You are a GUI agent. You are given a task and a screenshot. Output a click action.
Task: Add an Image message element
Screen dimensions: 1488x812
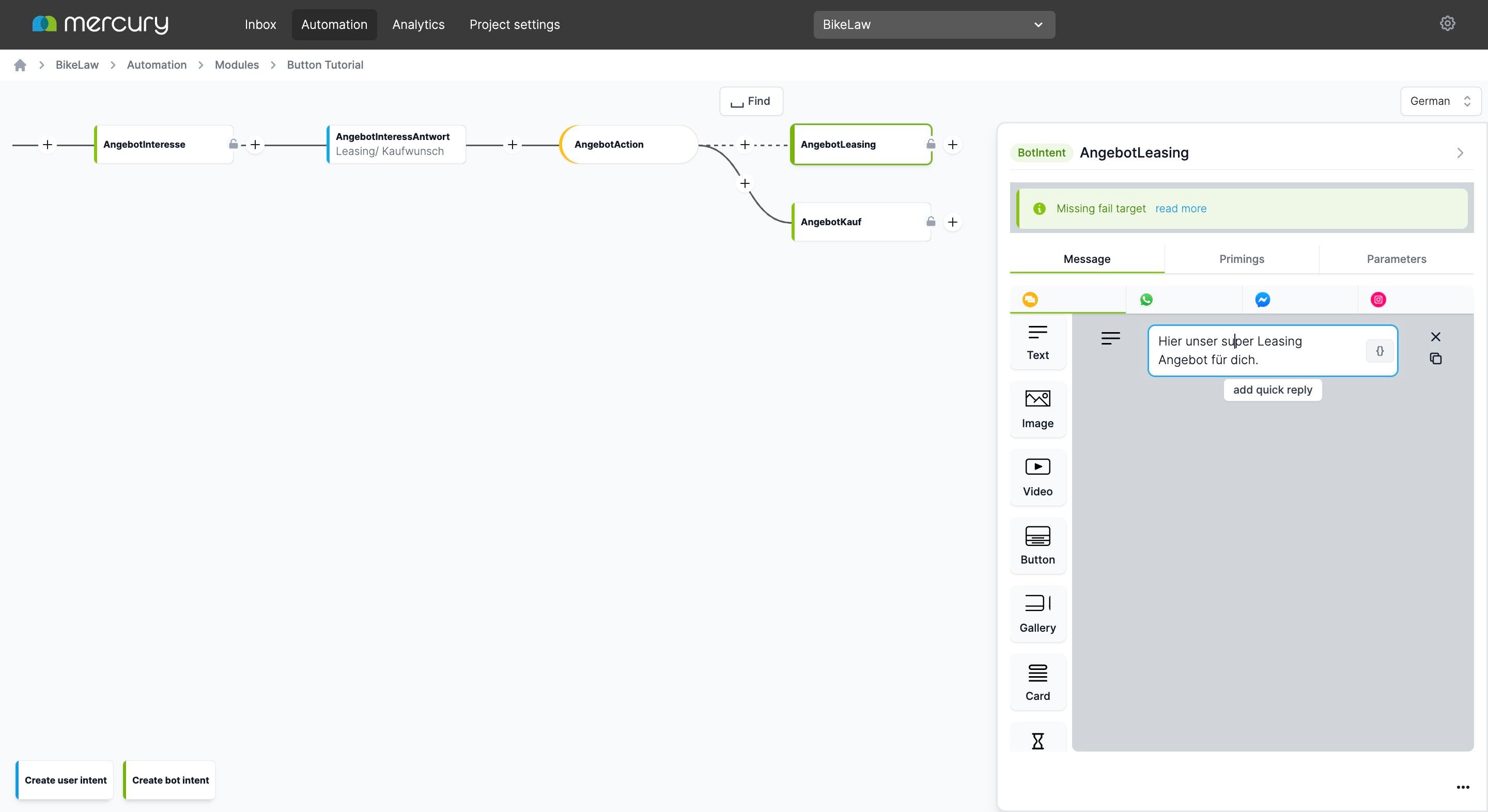(x=1037, y=410)
